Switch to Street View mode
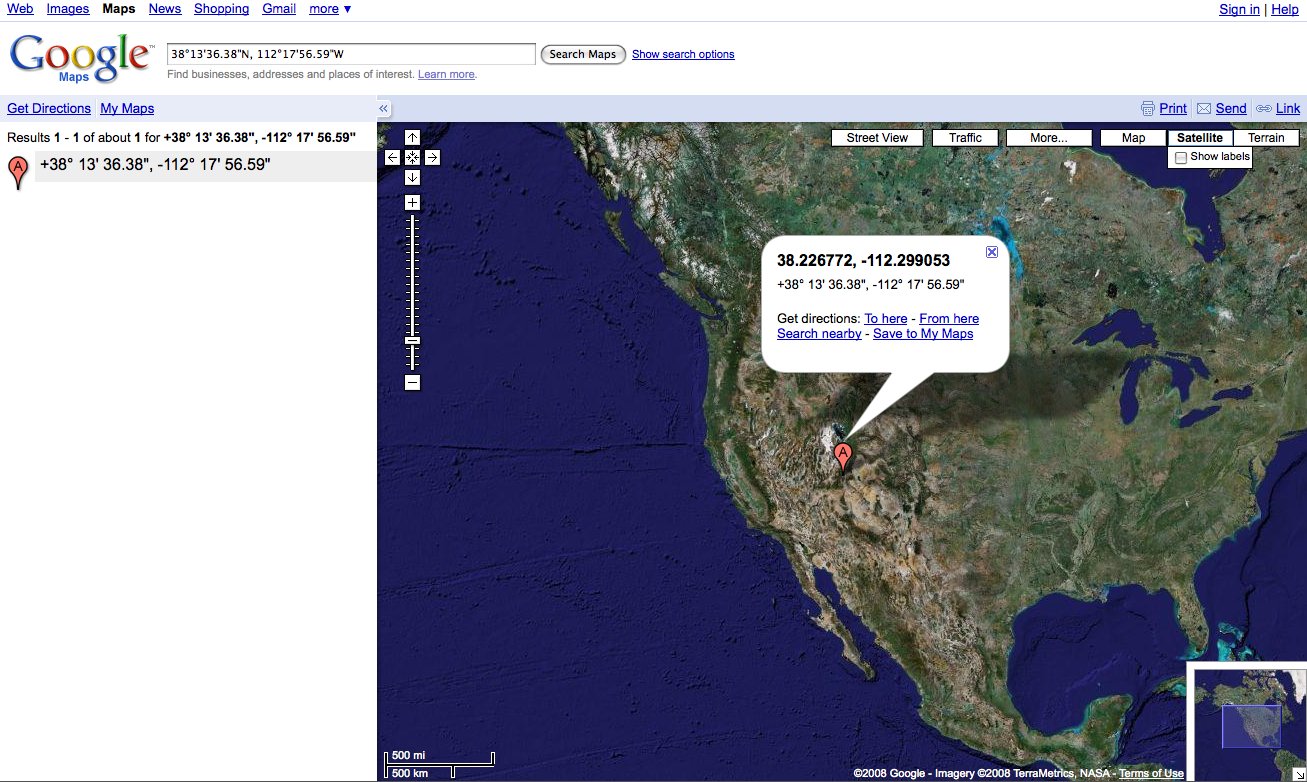Viewport: 1307px width, 782px height. (877, 138)
